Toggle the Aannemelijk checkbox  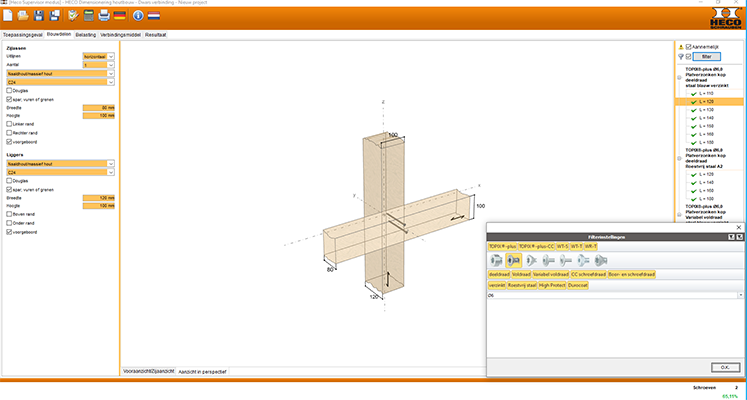point(688,47)
